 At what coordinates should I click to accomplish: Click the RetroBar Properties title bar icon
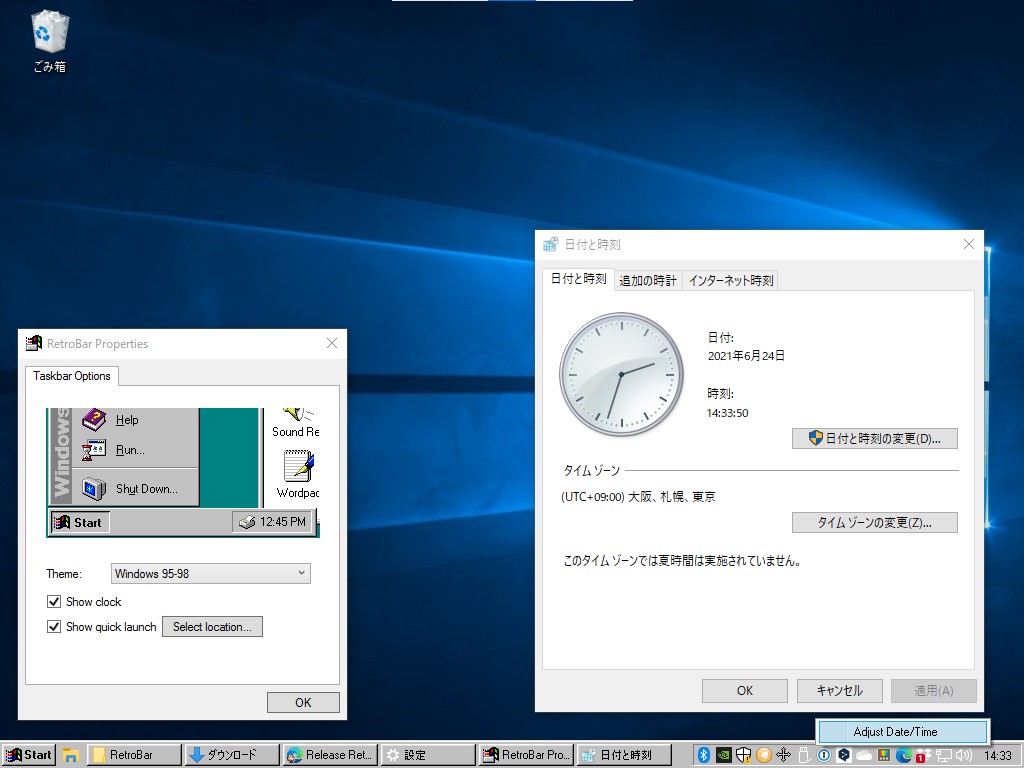click(33, 344)
